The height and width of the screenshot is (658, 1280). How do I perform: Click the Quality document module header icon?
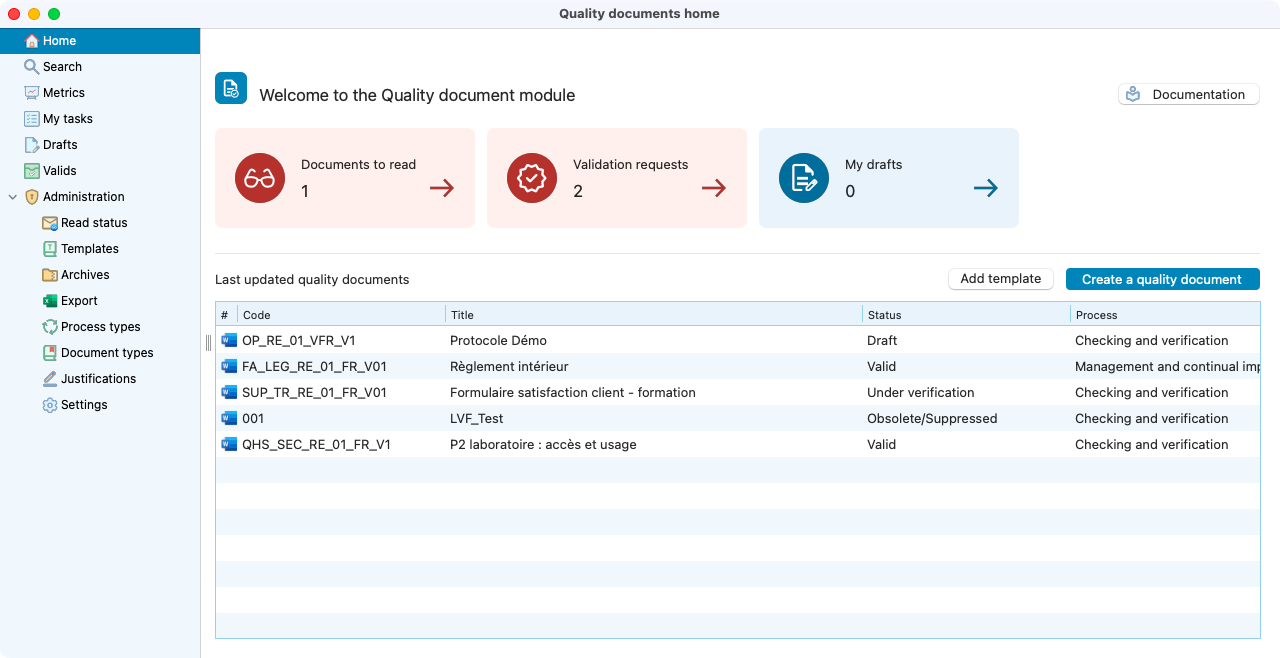coord(231,88)
